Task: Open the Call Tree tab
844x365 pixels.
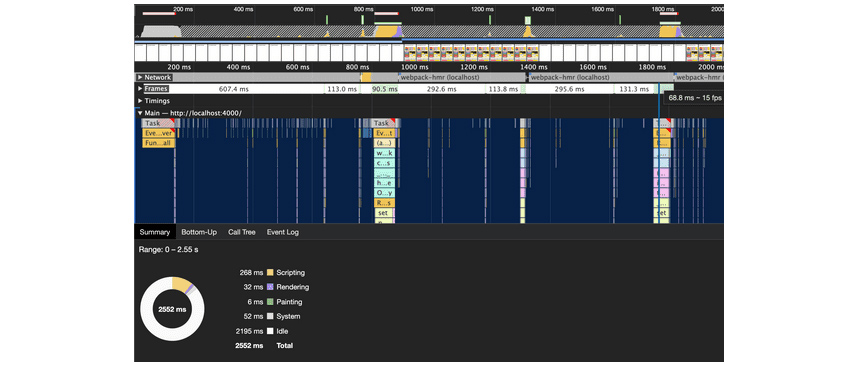Action: click(x=242, y=232)
